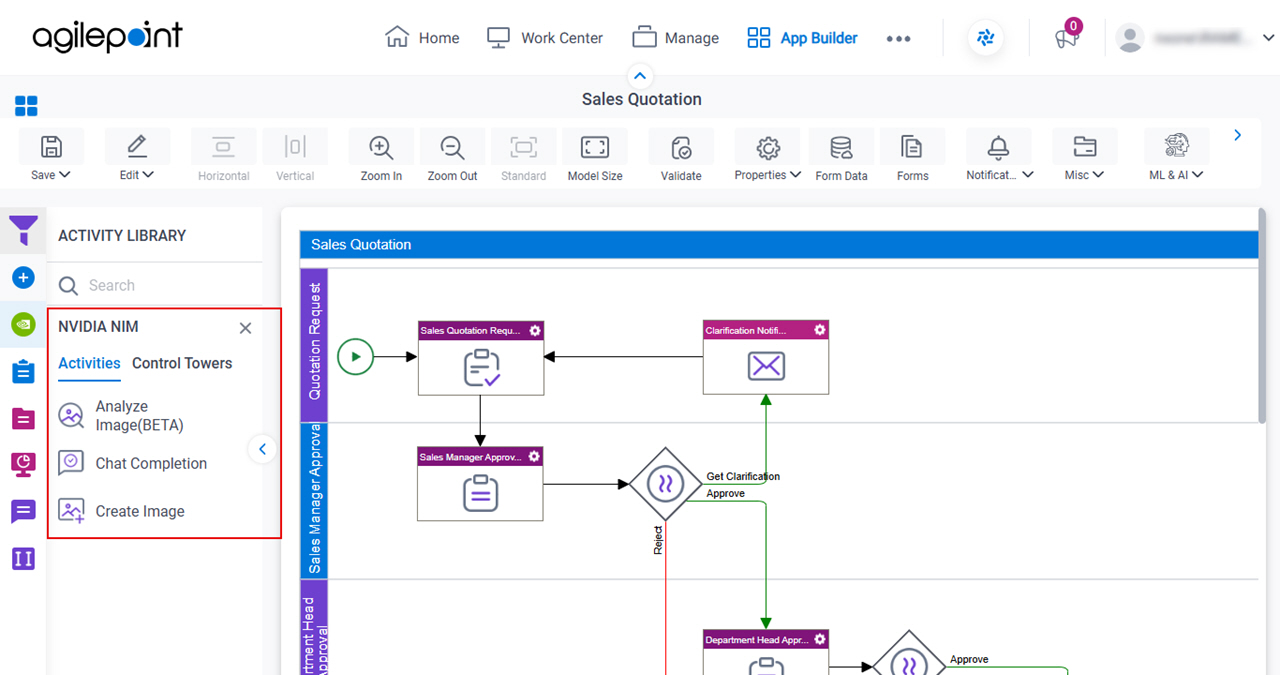Open Department Head Approval activity gear
Viewport: 1280px width, 675px height.
[820, 639]
